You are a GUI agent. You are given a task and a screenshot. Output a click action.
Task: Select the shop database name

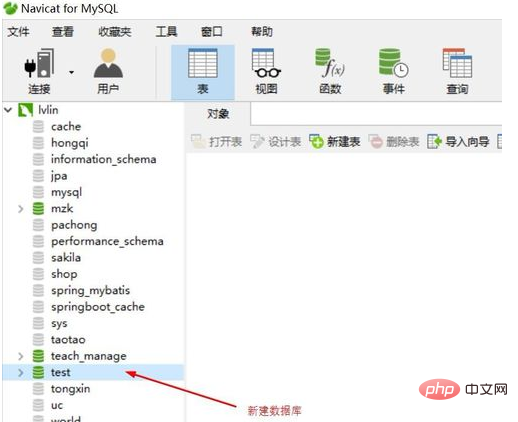(64, 274)
